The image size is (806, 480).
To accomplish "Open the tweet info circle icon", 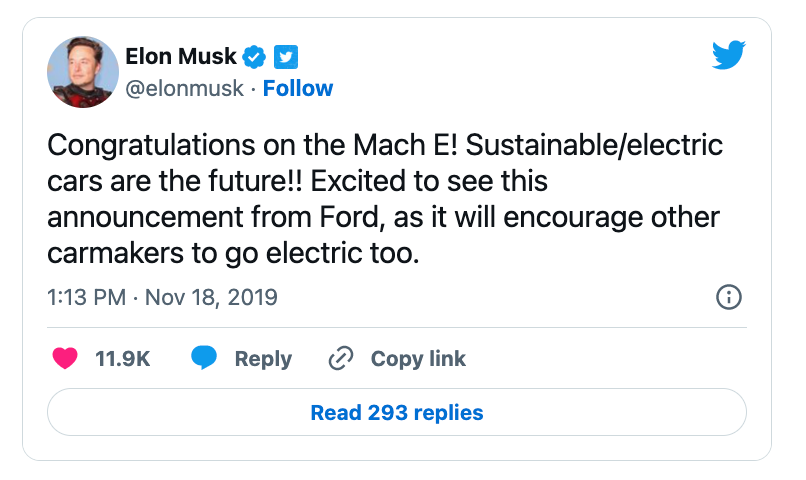I will click(x=729, y=297).
